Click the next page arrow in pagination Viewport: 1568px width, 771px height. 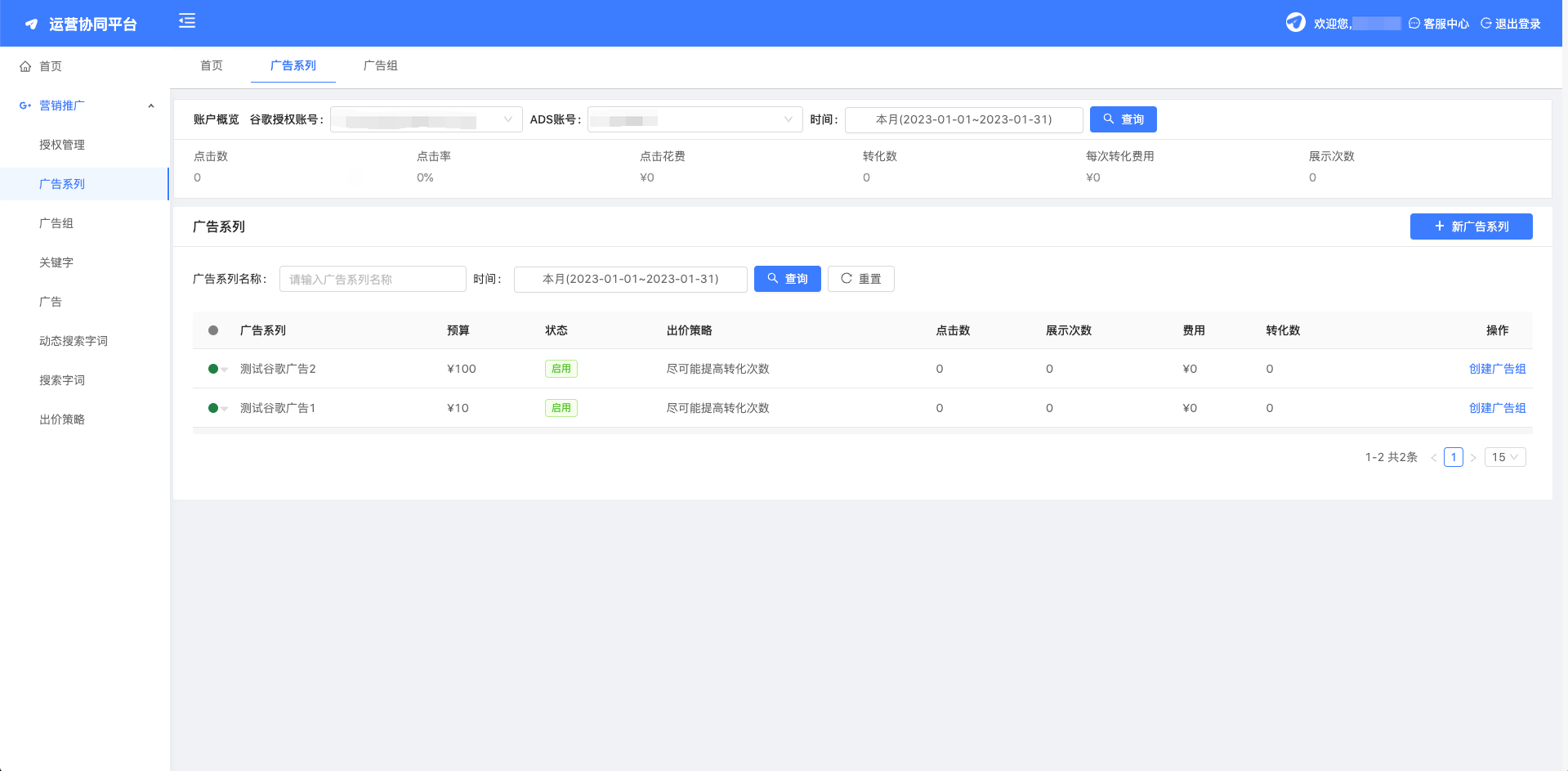point(1473,458)
